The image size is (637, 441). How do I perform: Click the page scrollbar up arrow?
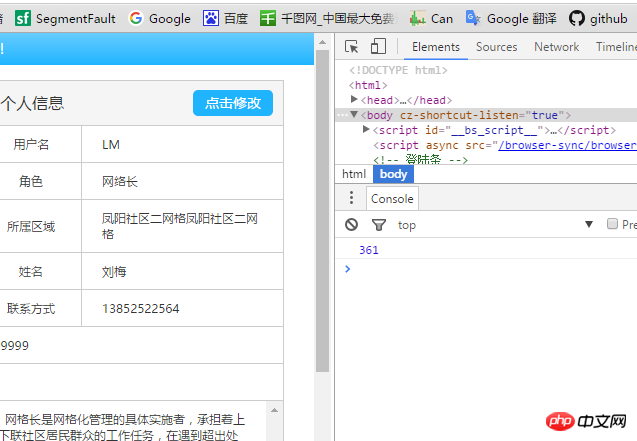322,42
